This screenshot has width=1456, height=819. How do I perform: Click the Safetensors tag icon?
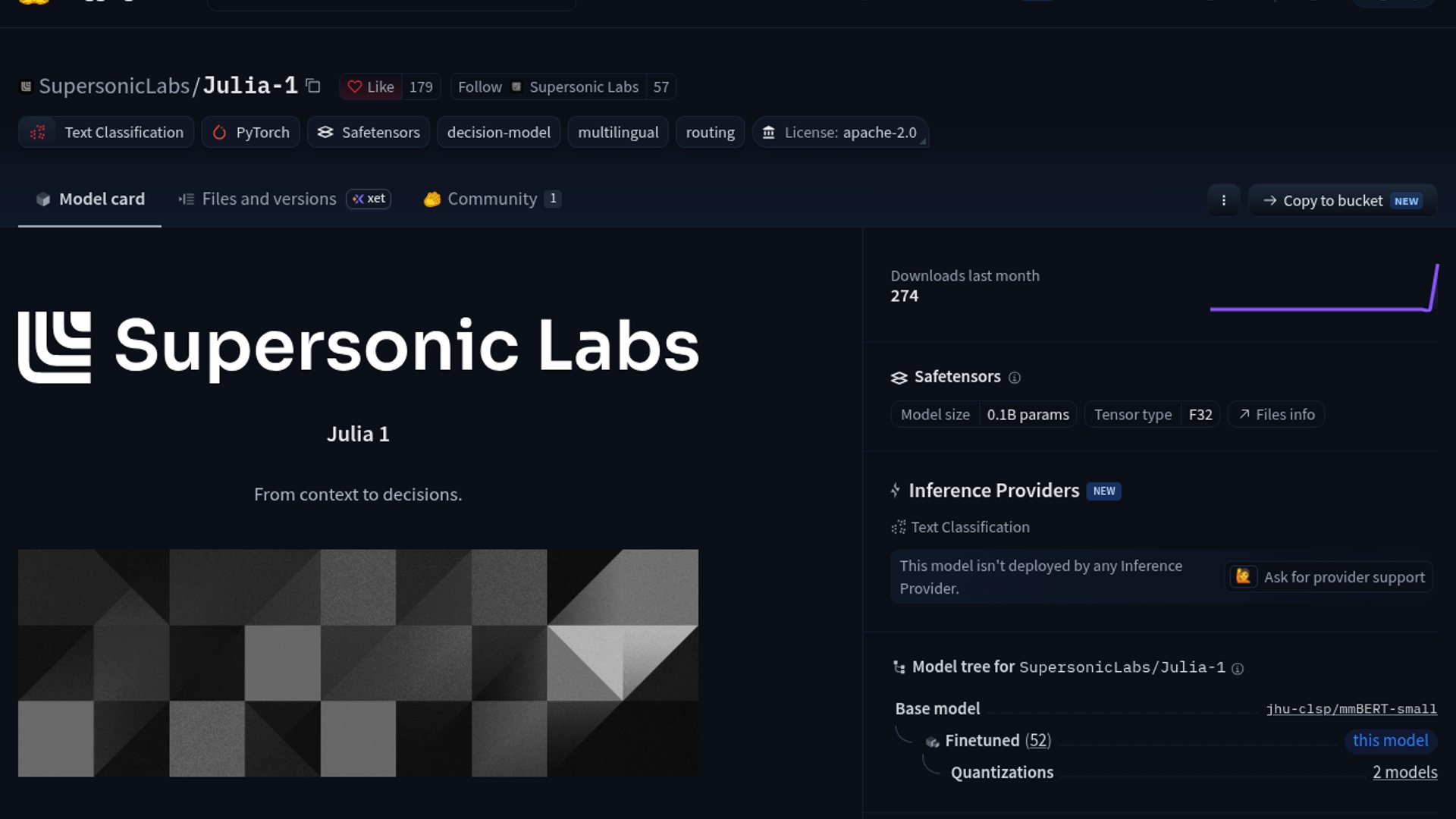coord(325,132)
